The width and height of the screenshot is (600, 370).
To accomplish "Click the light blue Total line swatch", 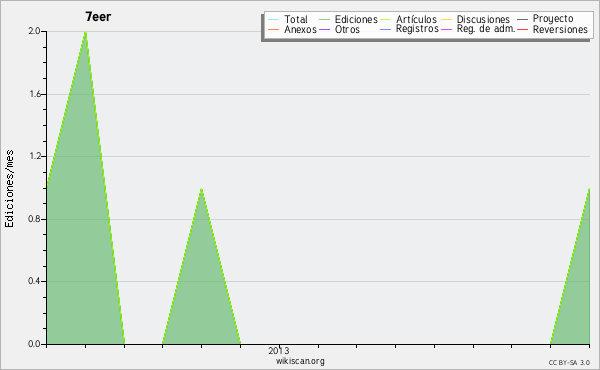I will click(274, 19).
